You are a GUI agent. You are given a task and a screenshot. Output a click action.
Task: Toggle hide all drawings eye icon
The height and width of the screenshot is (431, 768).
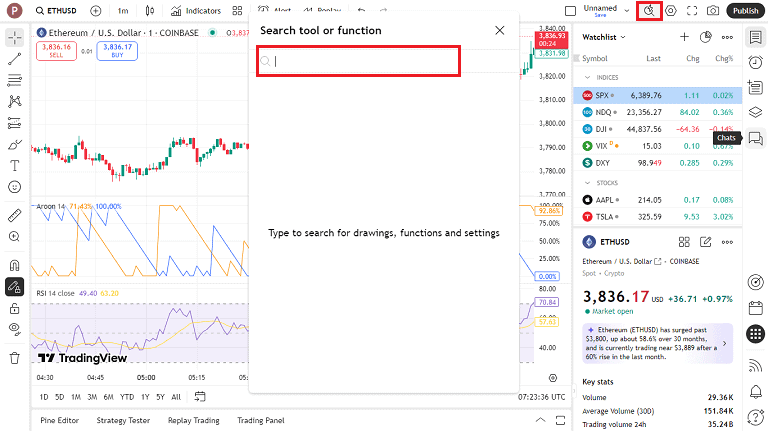point(15,328)
